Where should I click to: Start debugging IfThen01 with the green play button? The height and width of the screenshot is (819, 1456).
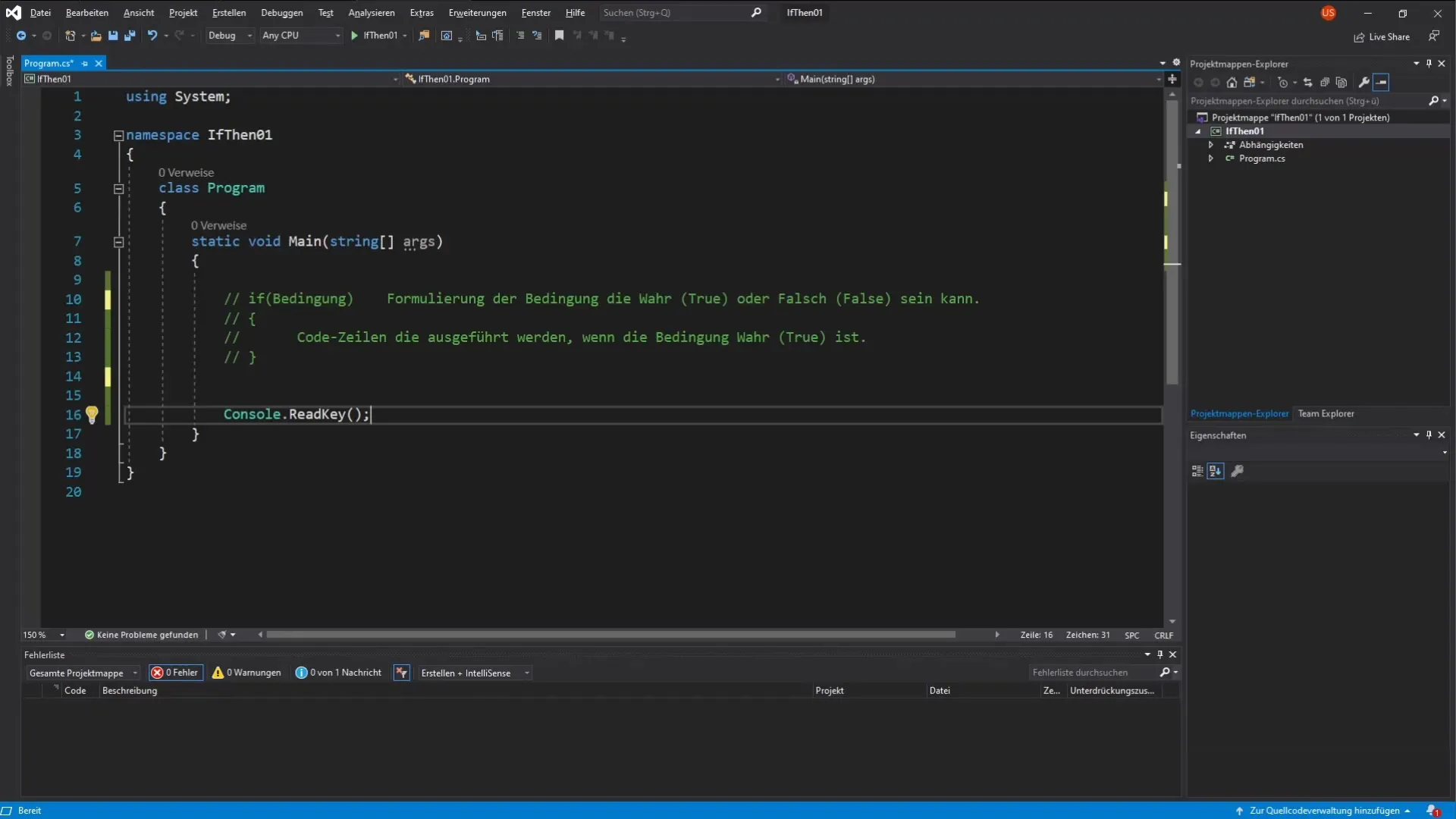coord(354,36)
